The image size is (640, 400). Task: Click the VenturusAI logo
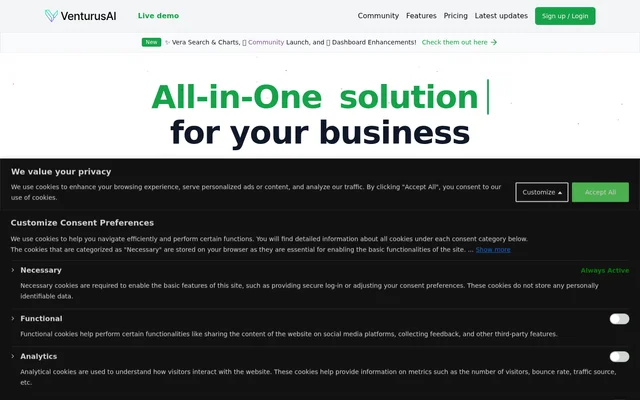(80, 16)
